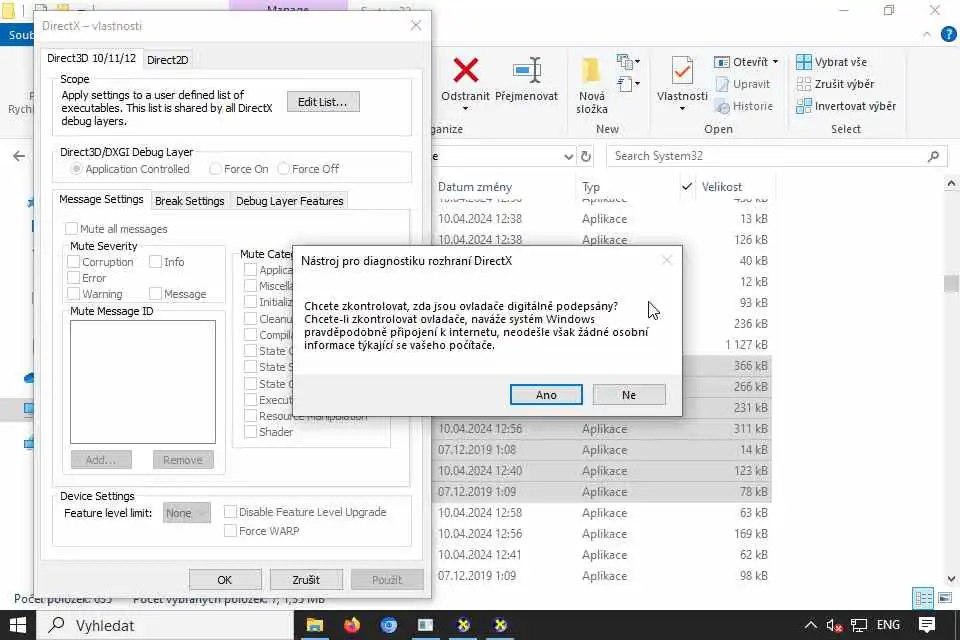Image resolution: width=960 pixels, height=640 pixels.
Task: Expand the Odstranit dropdown arrow
Action: (465, 109)
